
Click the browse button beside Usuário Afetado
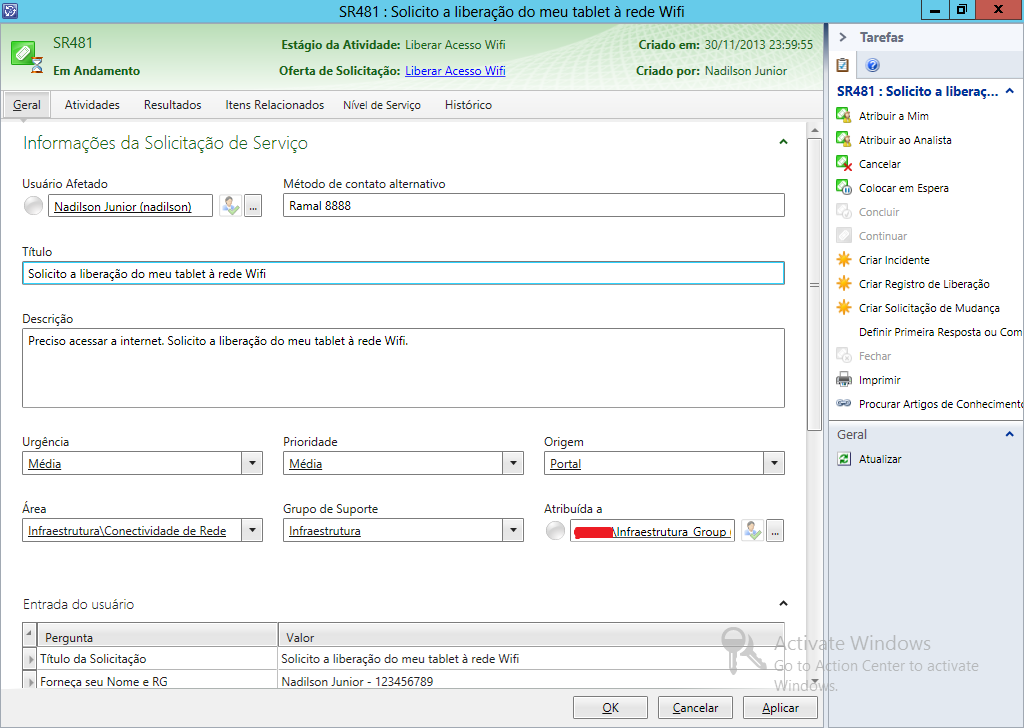pos(253,206)
